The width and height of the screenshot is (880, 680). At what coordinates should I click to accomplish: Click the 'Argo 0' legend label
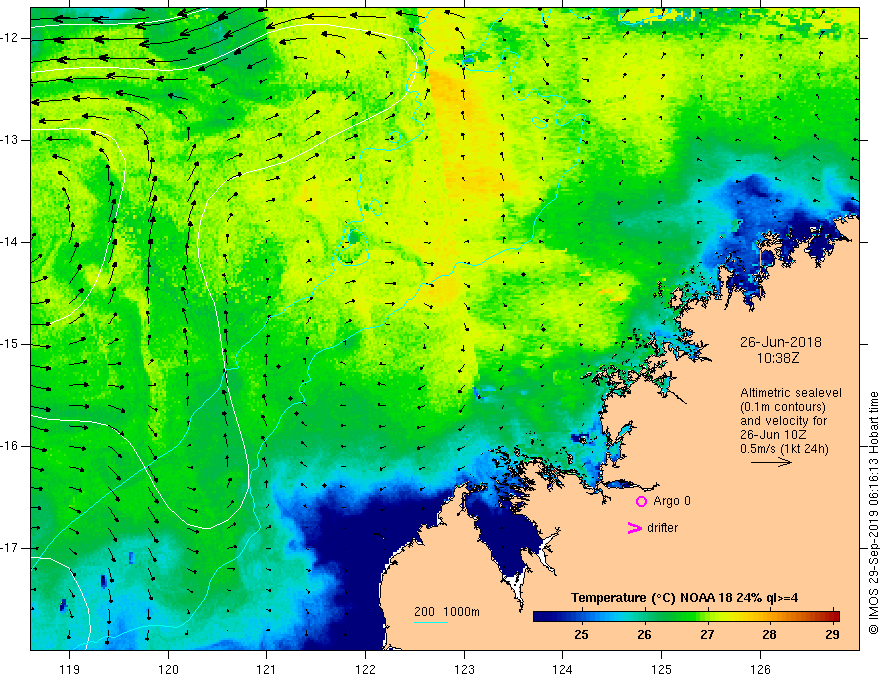[x=672, y=501]
